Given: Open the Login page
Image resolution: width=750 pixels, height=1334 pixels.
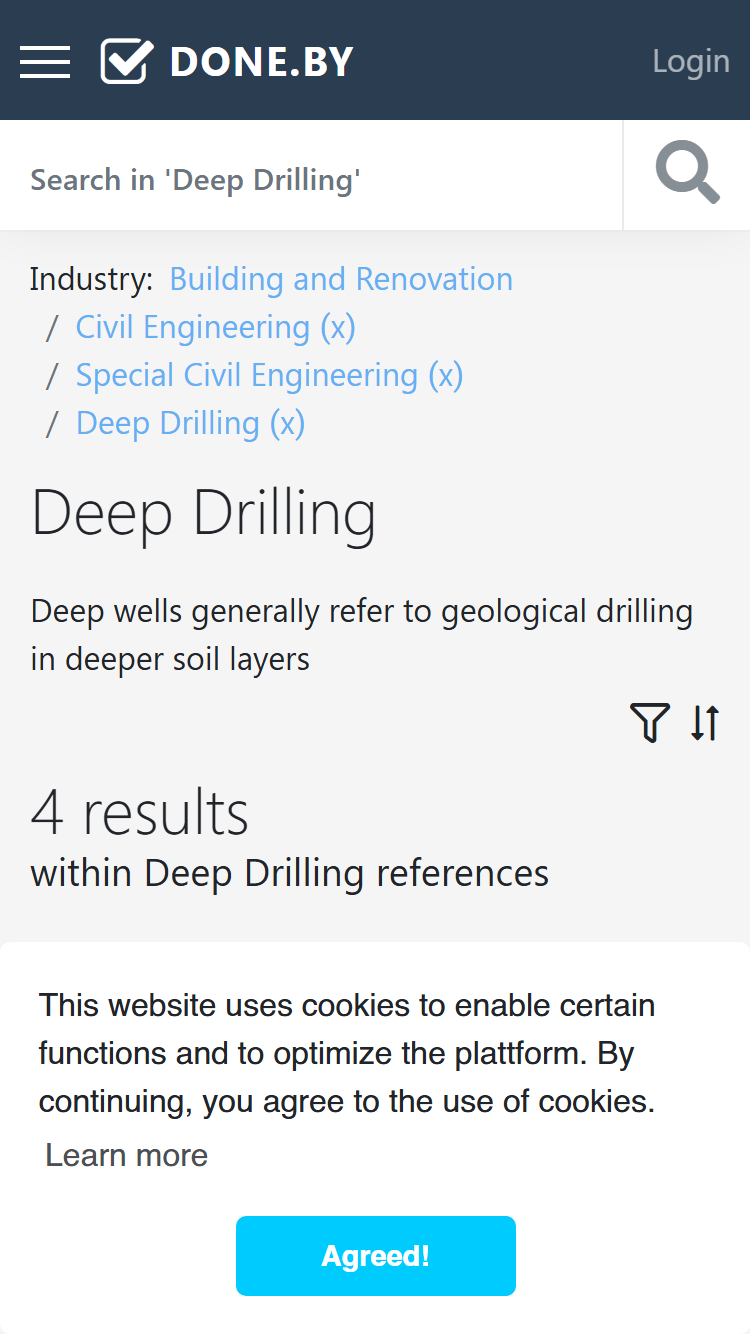Looking at the screenshot, I should pos(691,61).
